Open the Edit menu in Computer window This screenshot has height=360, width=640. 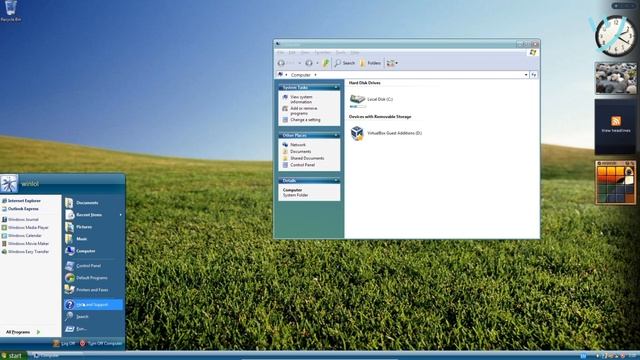click(x=292, y=53)
